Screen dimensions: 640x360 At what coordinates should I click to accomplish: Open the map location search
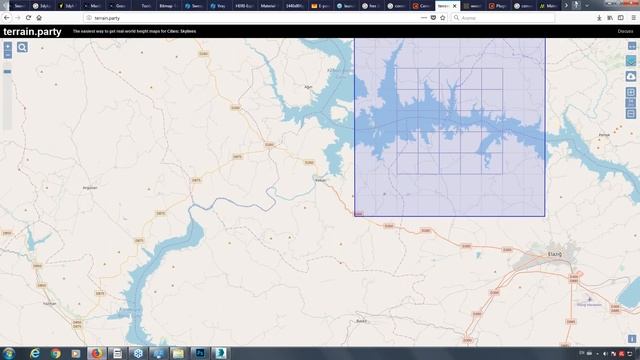click(x=22, y=47)
